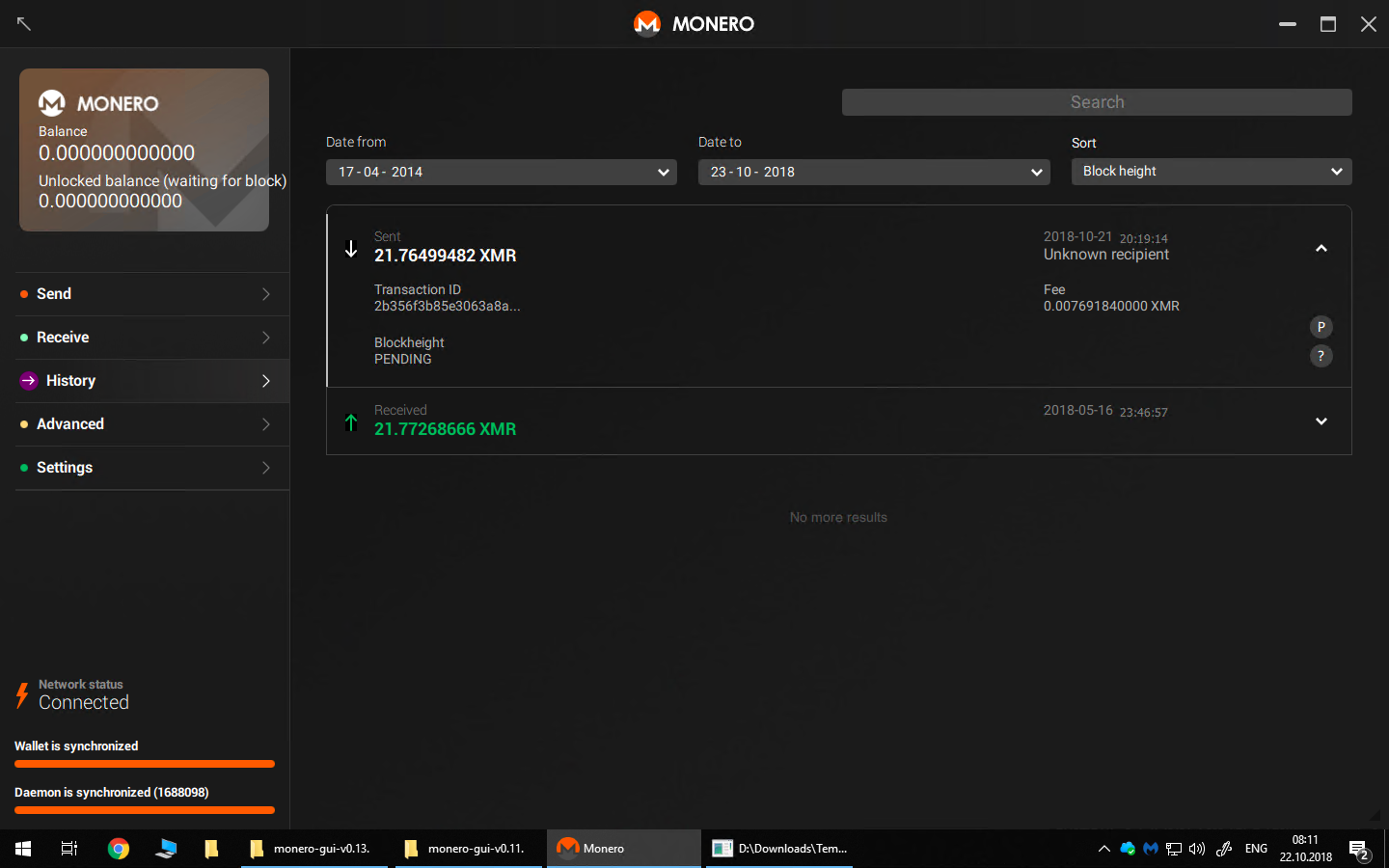
Task: Open the Settings page
Action: 152,468
